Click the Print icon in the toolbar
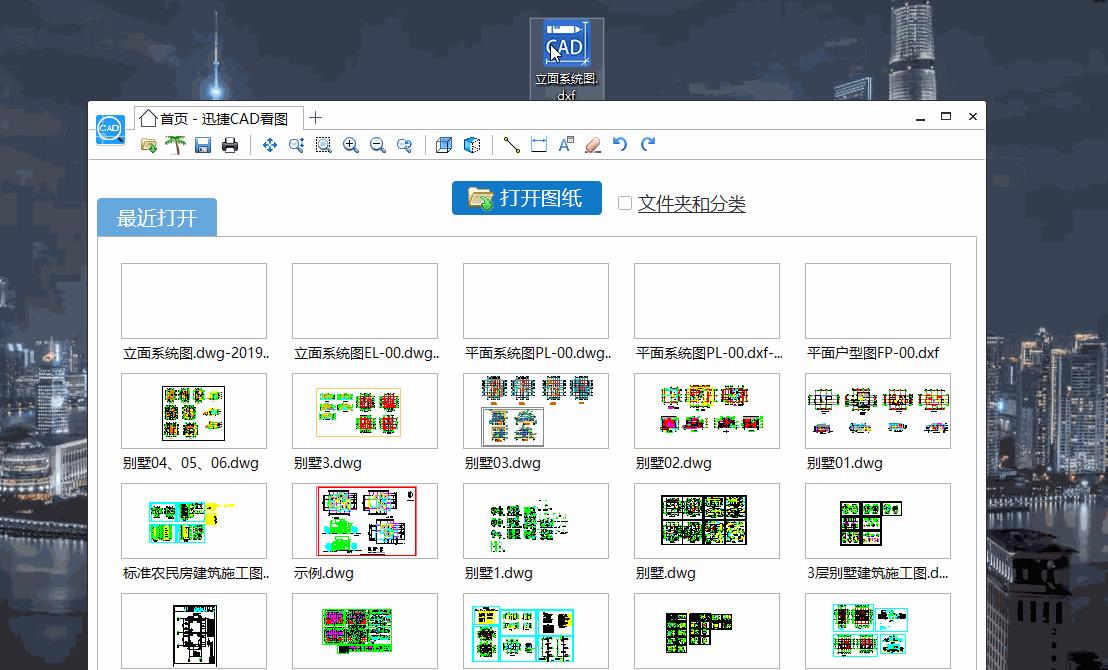 pyautogui.click(x=229, y=145)
